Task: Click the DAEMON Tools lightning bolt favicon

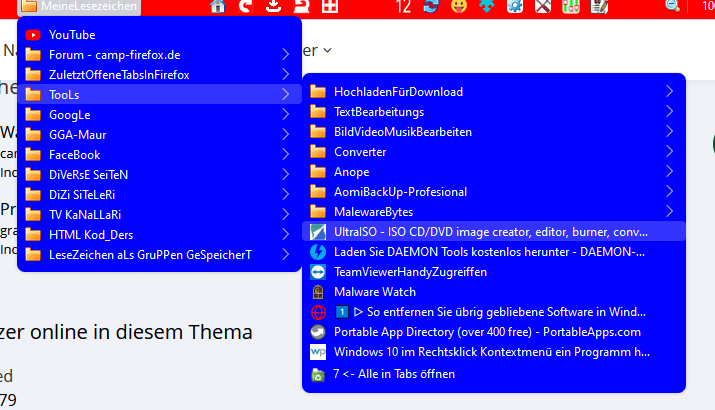Action: (318, 252)
